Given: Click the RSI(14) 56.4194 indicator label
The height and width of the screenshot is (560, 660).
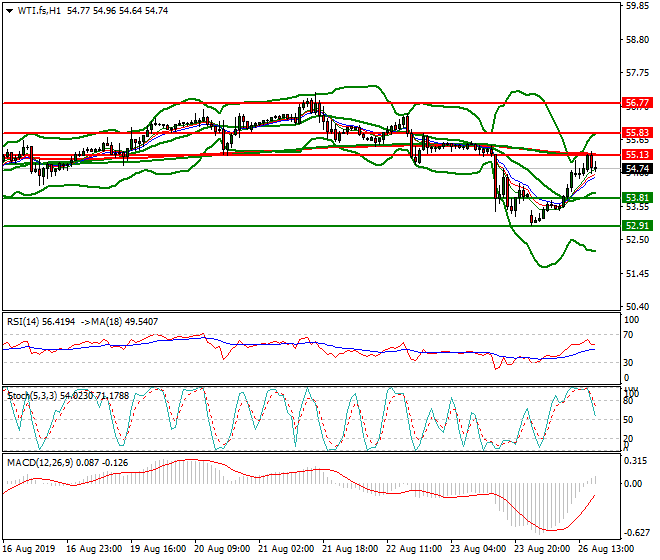Looking at the screenshot, I should click(41, 322).
